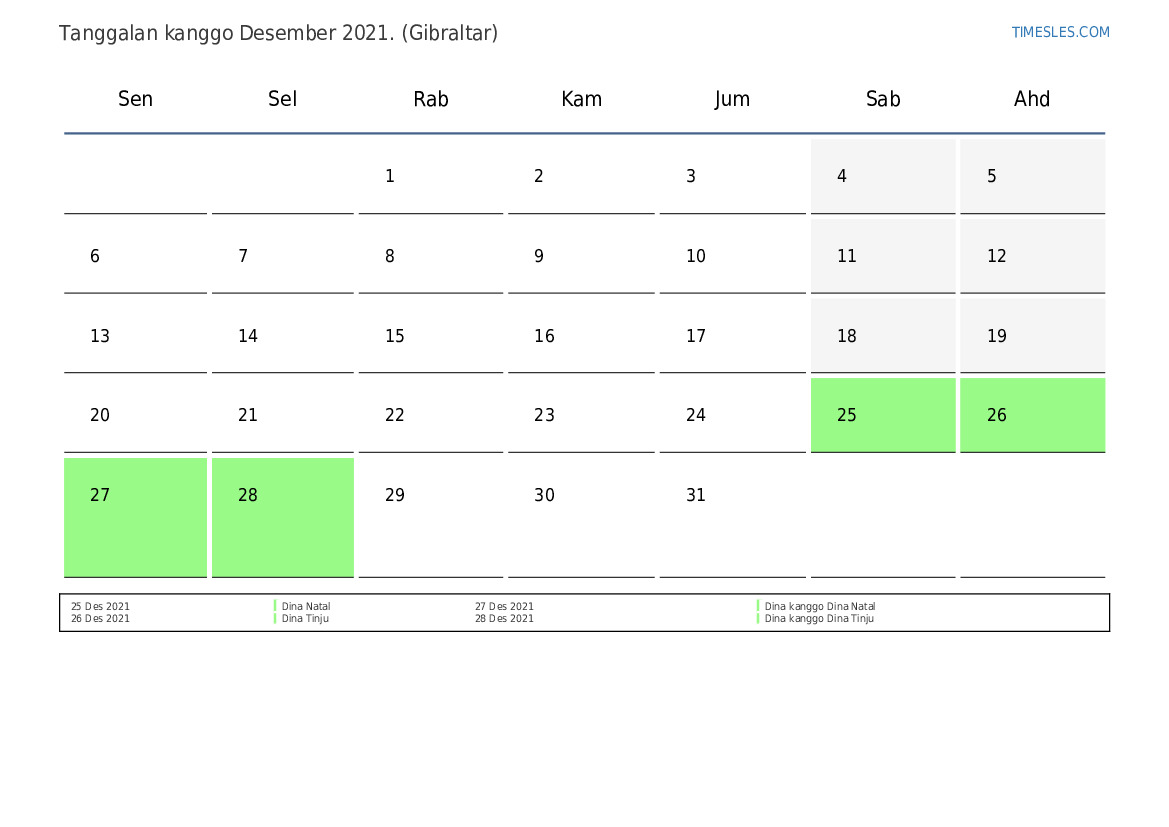Select the green December 25 cell
Image resolution: width=1169 pixels, height=827 pixels.
pos(883,415)
